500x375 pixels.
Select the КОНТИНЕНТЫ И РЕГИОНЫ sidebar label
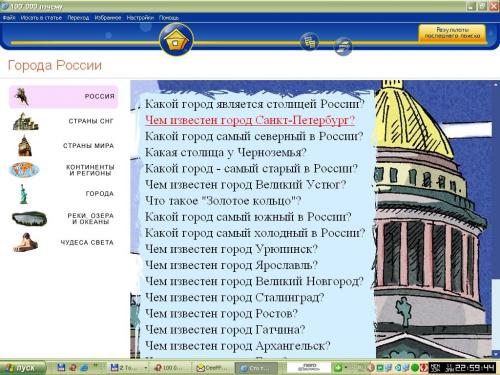pos(90,170)
